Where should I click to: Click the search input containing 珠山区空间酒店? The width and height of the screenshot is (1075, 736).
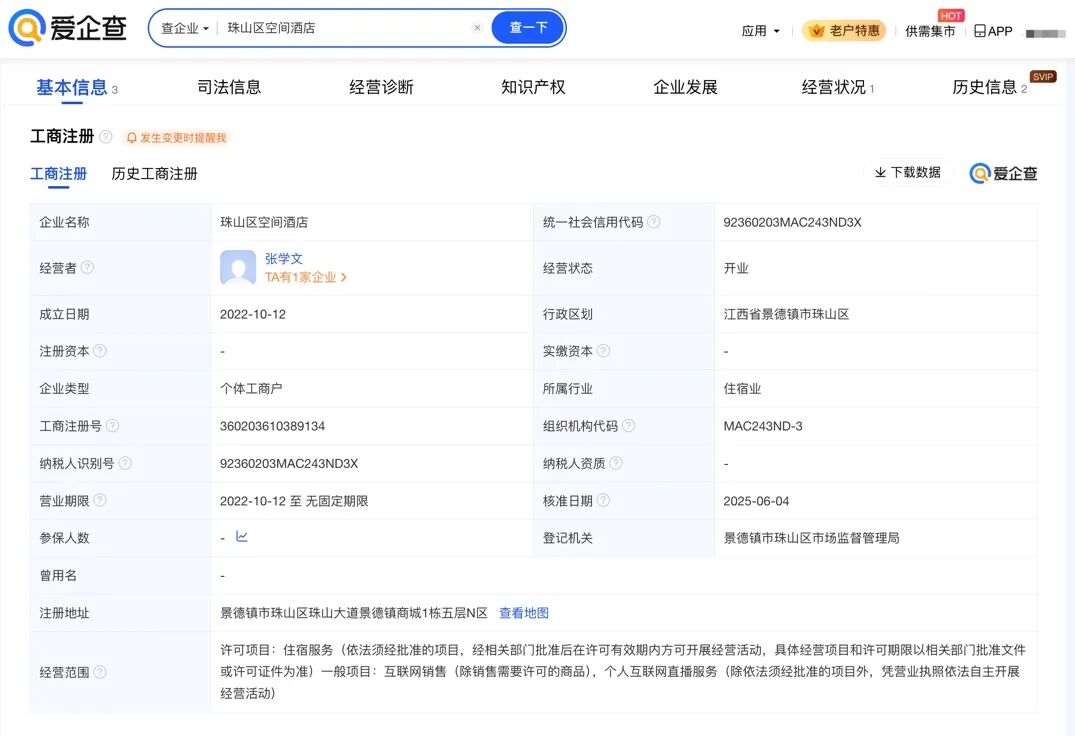point(345,28)
